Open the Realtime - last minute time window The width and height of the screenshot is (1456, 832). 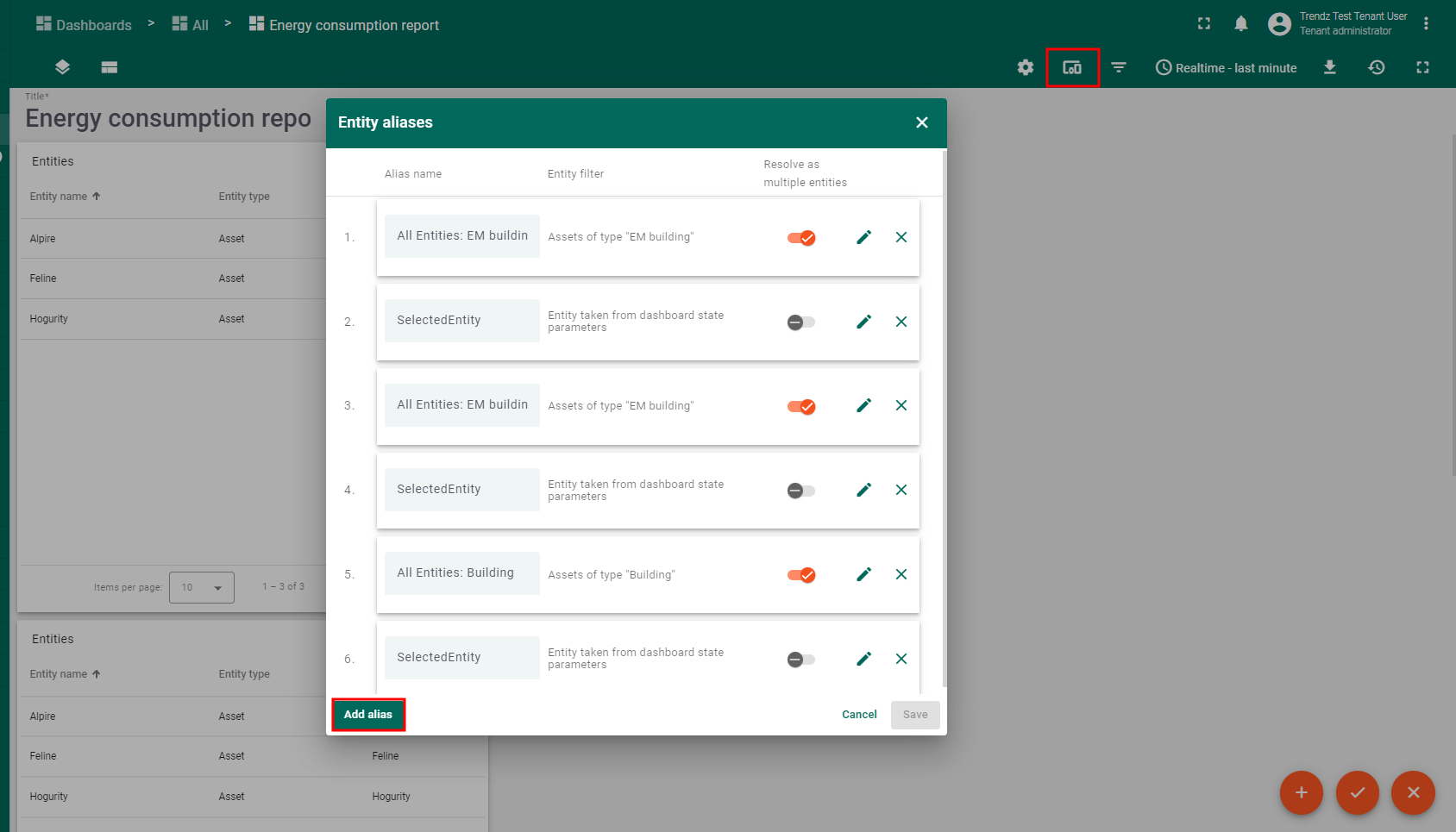click(x=1226, y=67)
